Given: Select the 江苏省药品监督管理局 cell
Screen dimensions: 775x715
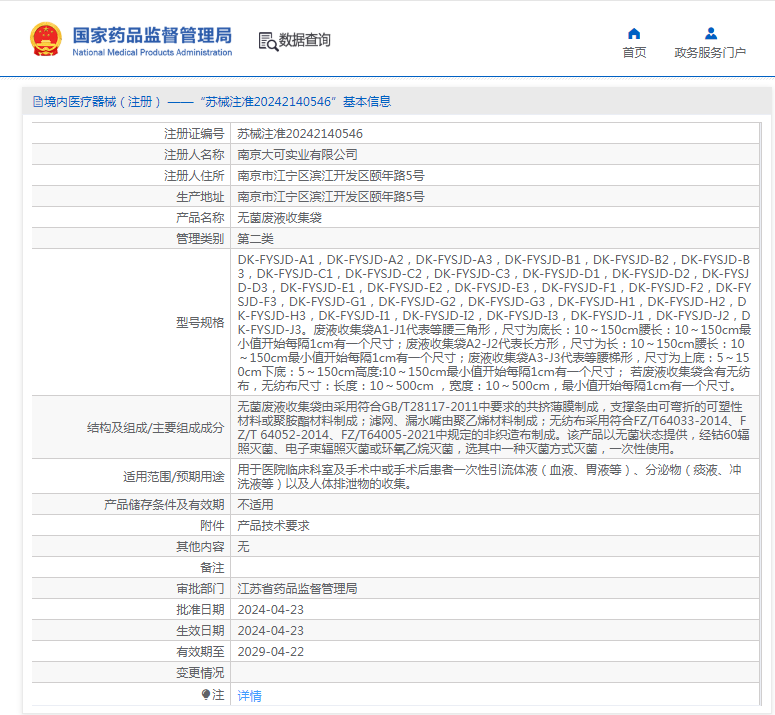Looking at the screenshot, I should click(298, 589).
